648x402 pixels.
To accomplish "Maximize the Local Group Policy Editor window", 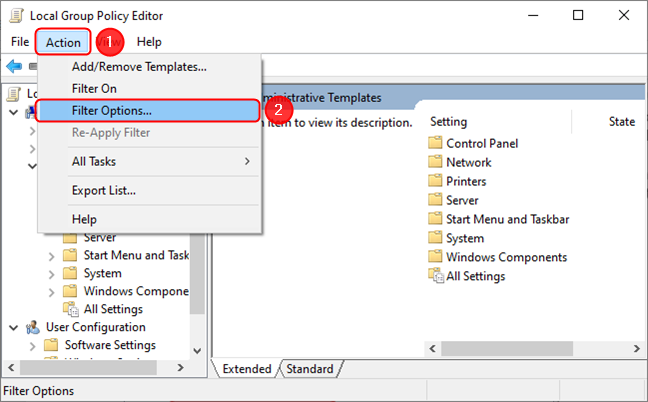I will click(x=578, y=15).
